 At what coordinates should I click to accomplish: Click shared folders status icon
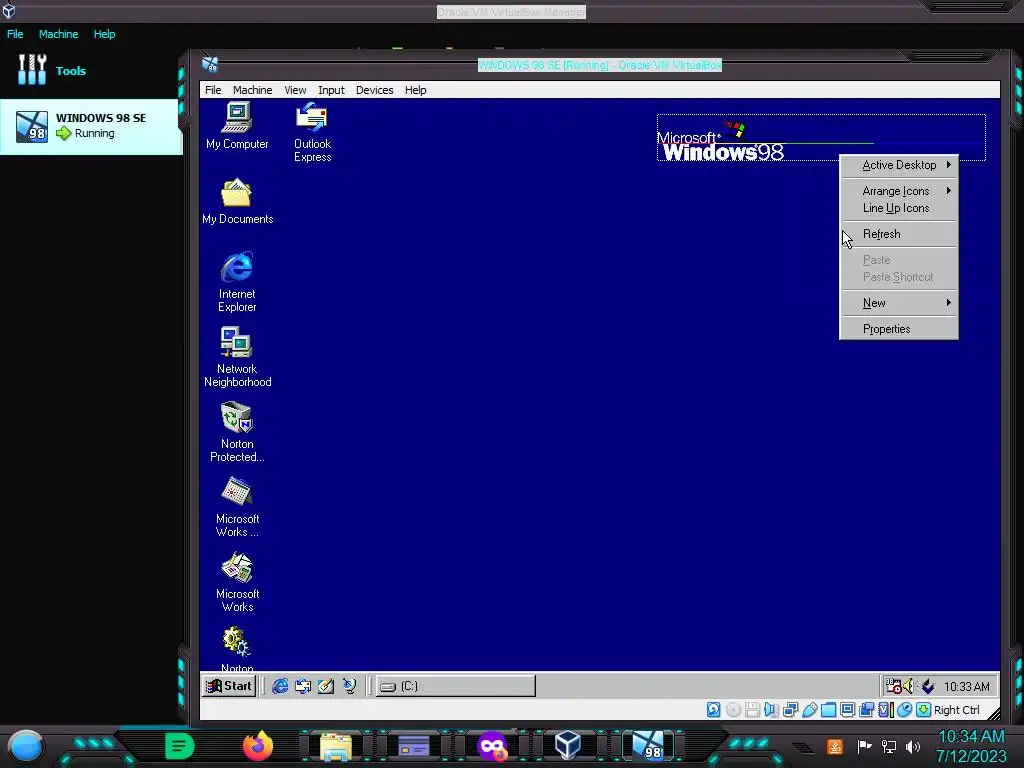point(828,710)
